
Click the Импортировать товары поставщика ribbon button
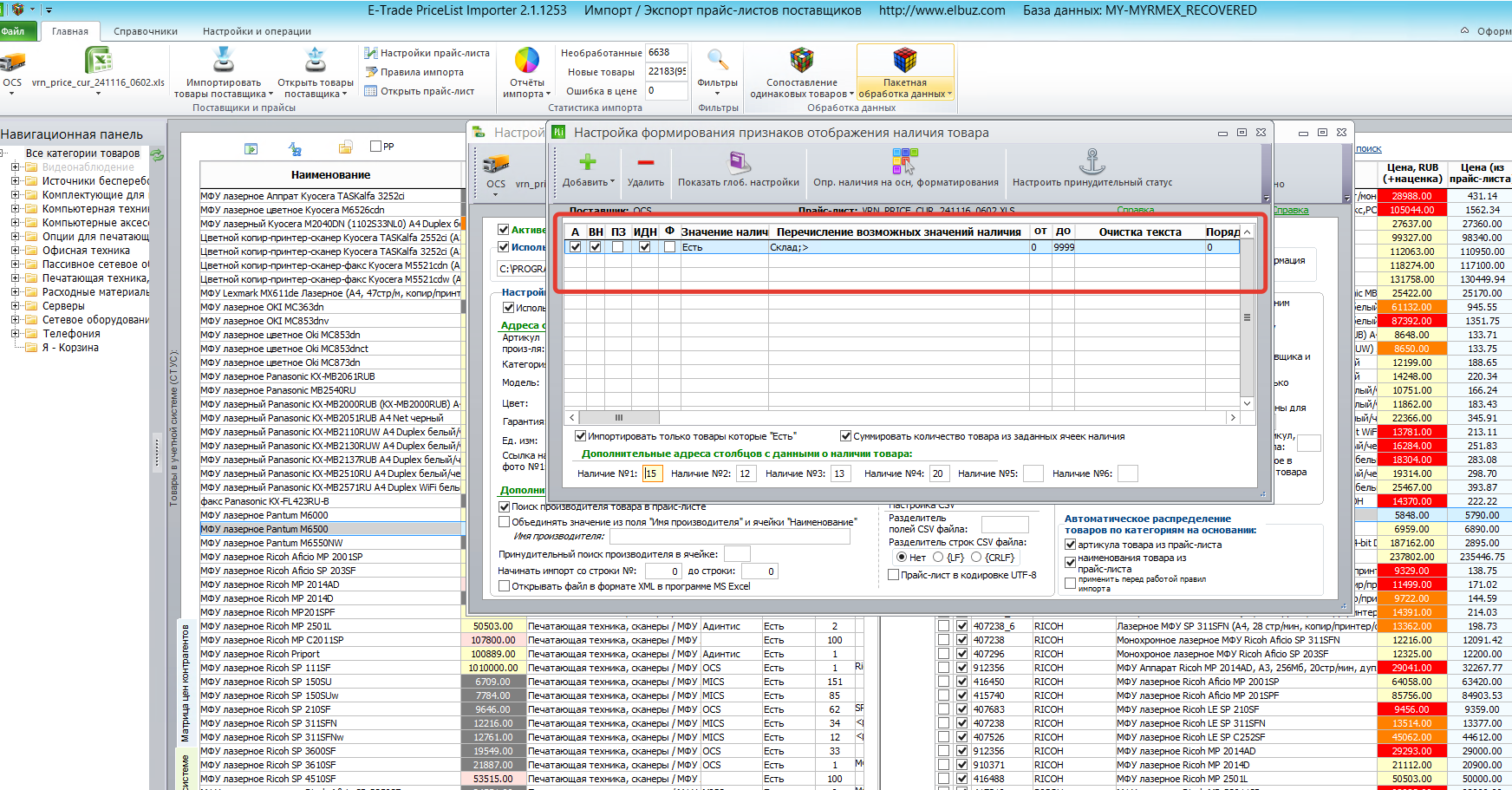point(223,72)
